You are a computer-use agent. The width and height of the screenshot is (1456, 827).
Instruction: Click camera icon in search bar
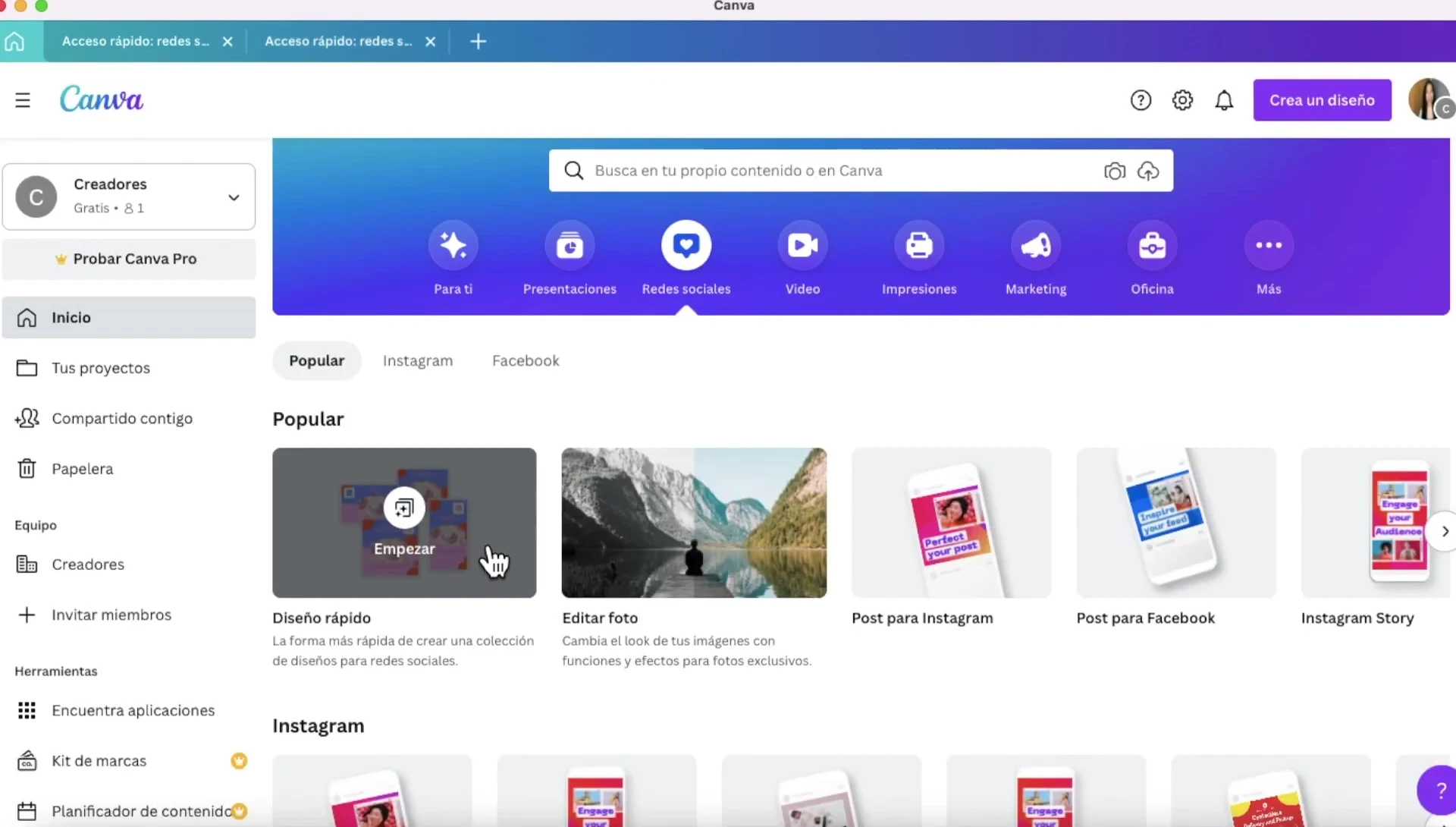click(1114, 171)
